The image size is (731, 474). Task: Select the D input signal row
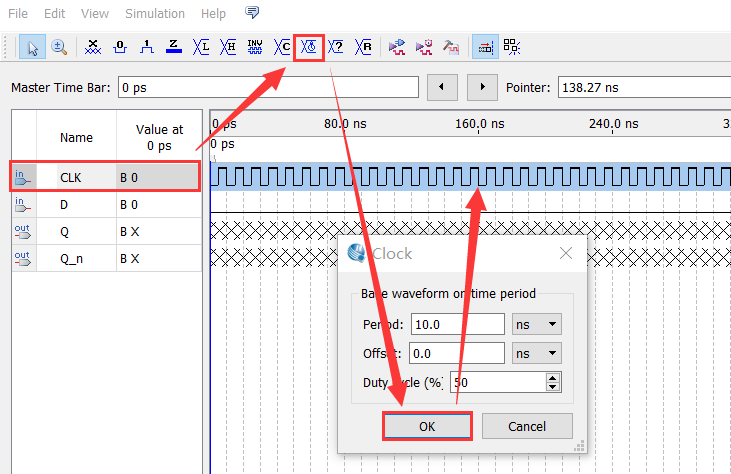point(106,204)
